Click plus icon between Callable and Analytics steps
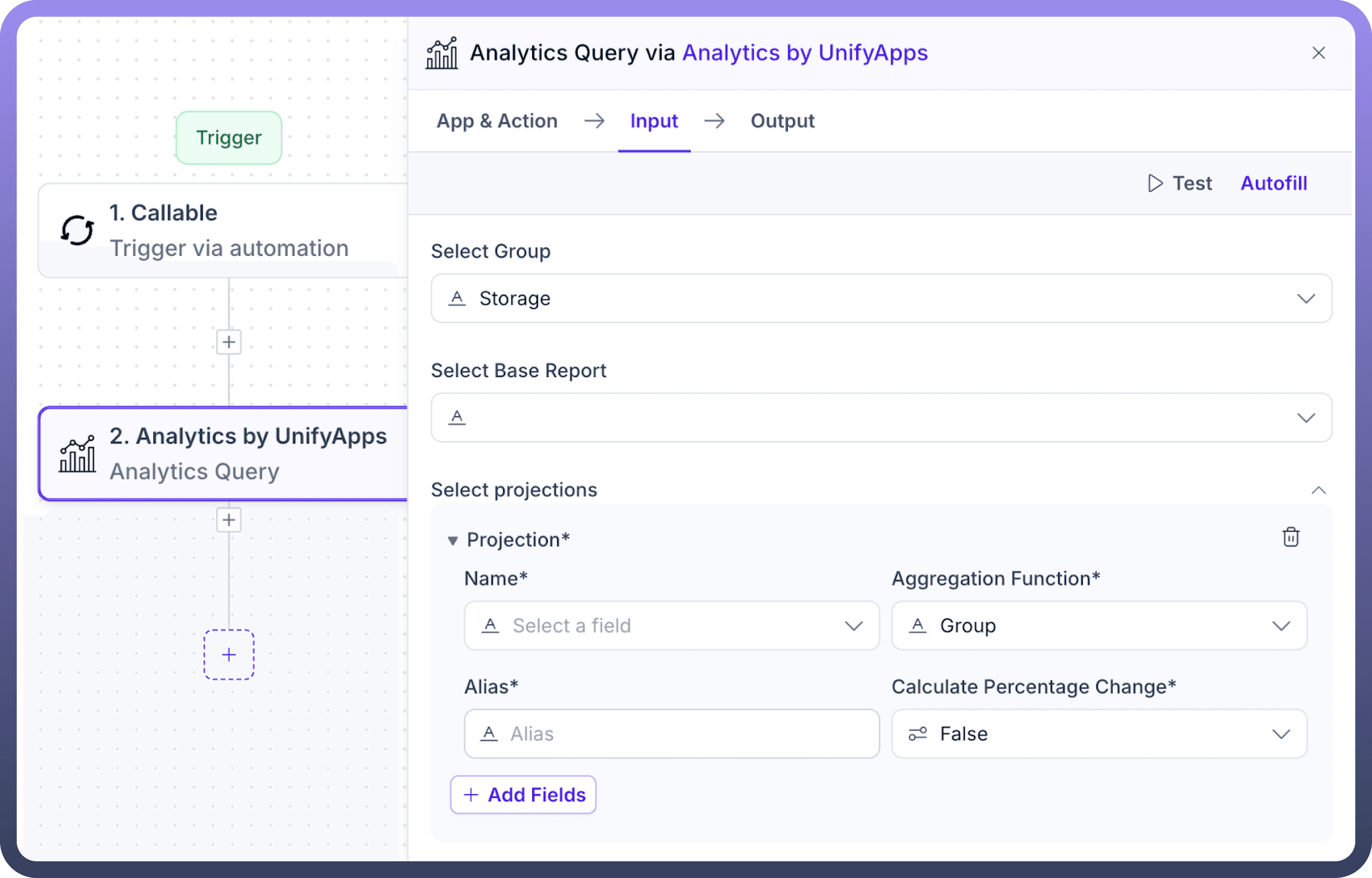1372x878 pixels. [x=229, y=342]
